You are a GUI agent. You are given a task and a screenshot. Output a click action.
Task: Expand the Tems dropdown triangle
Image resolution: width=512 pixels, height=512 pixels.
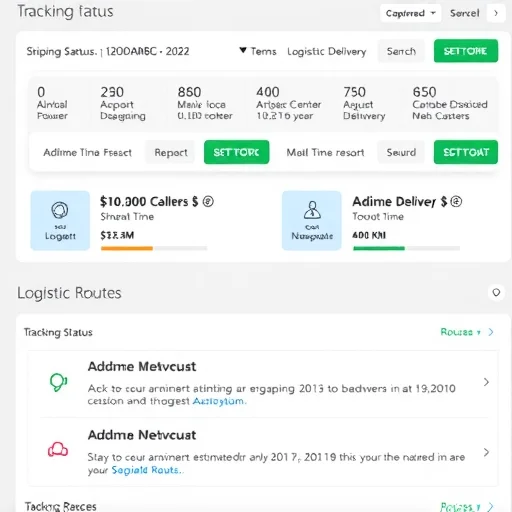click(x=243, y=50)
